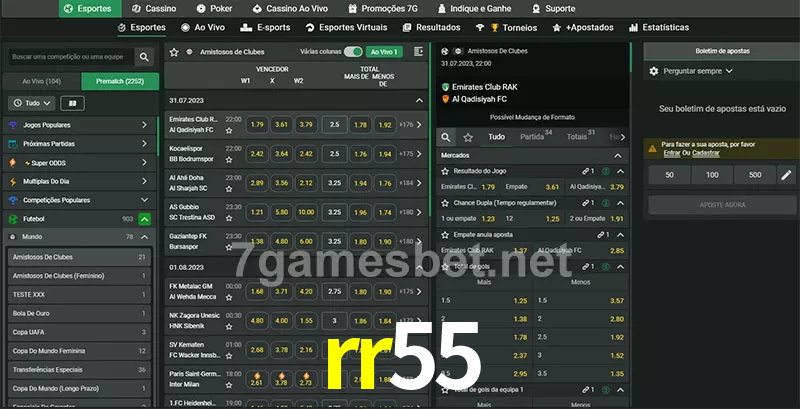Image resolution: width=800 pixels, height=409 pixels.
Task: Collapse the 31.07.2023 date group
Action: [419, 101]
